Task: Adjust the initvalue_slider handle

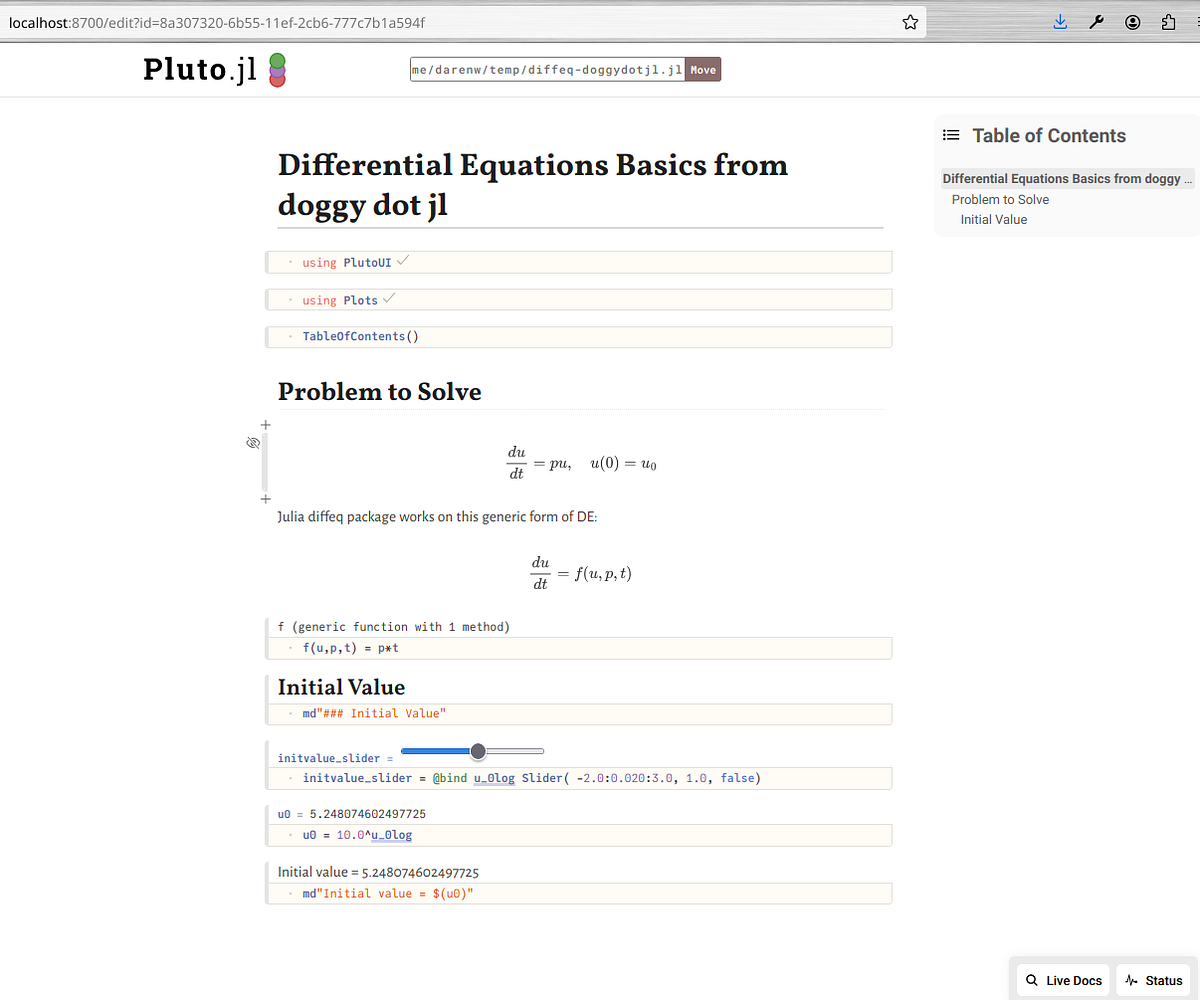Action: (x=477, y=751)
